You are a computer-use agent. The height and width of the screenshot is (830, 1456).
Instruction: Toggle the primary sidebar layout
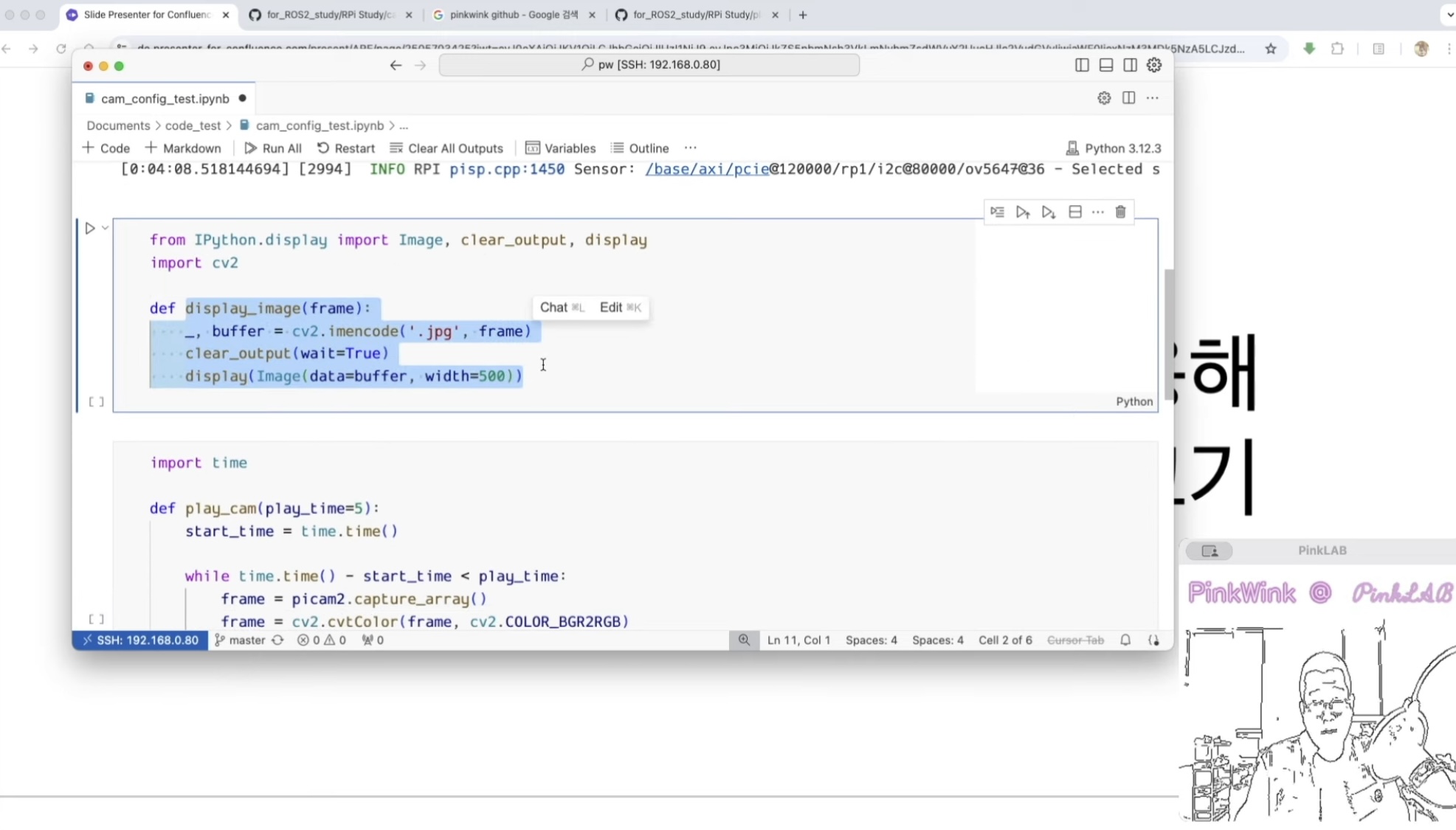[x=1082, y=65]
